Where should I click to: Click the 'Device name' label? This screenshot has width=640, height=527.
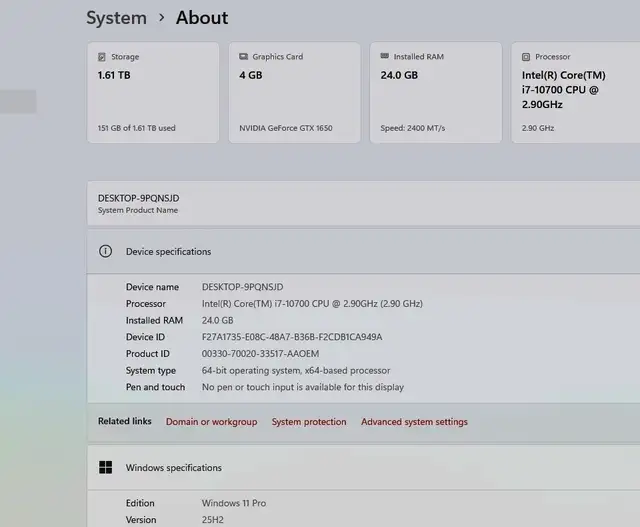(152, 287)
